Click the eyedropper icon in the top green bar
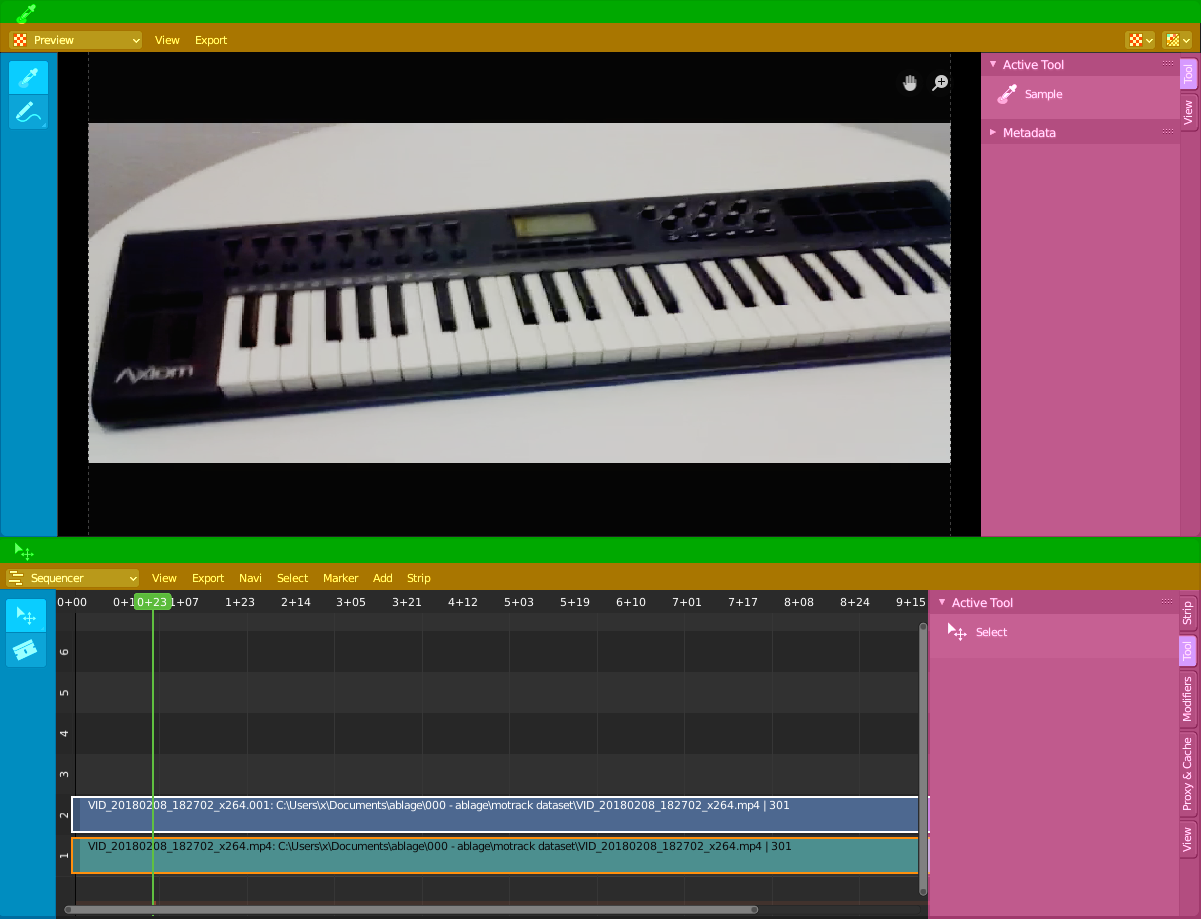 point(26,12)
